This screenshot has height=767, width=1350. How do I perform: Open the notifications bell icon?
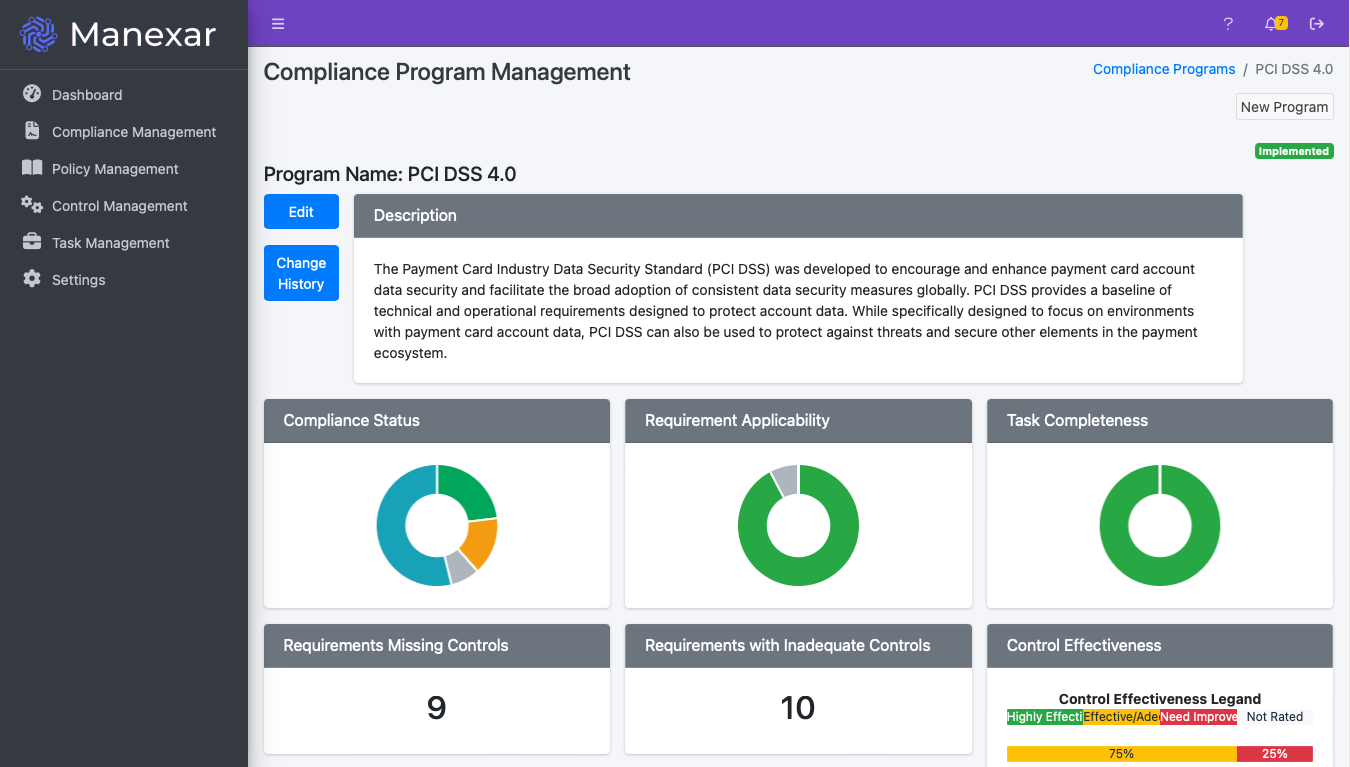pos(1272,24)
